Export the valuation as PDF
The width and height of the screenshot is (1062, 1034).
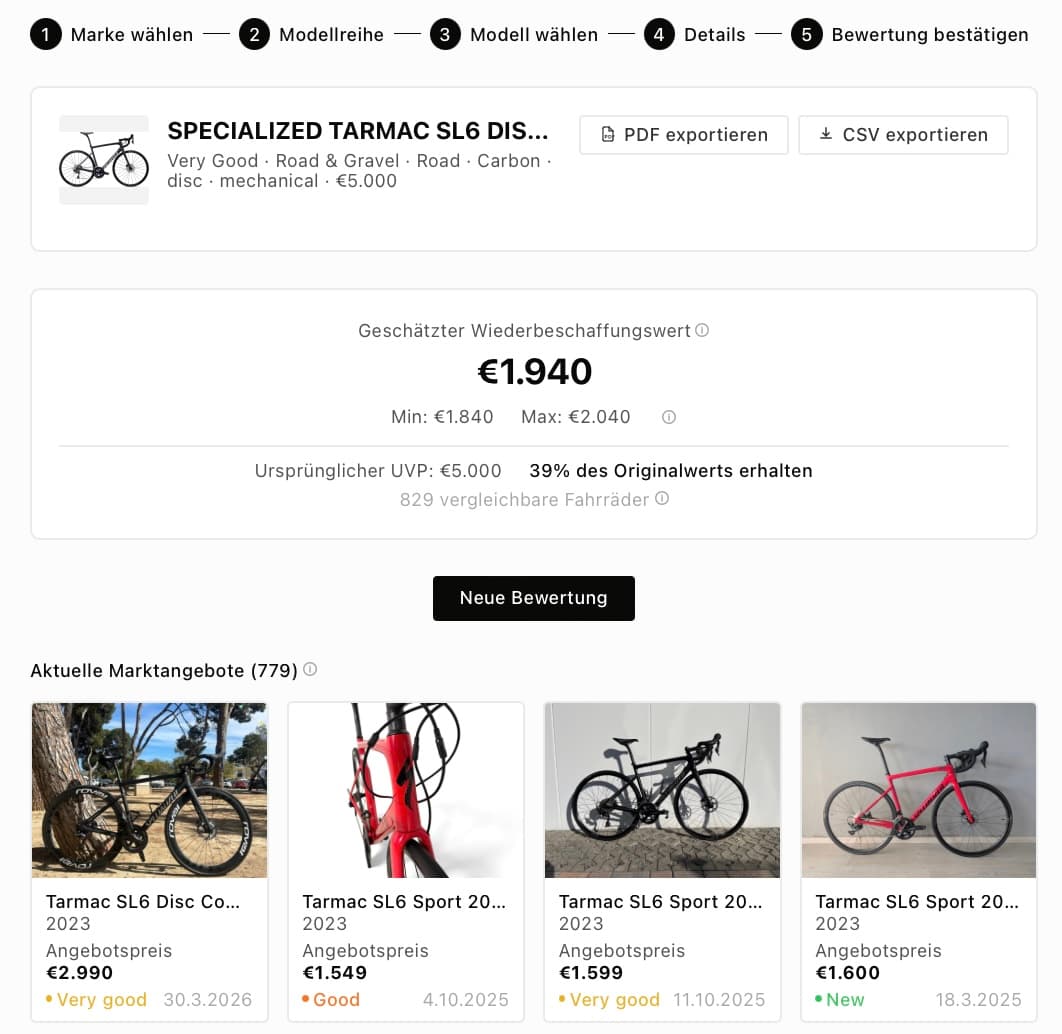684,135
